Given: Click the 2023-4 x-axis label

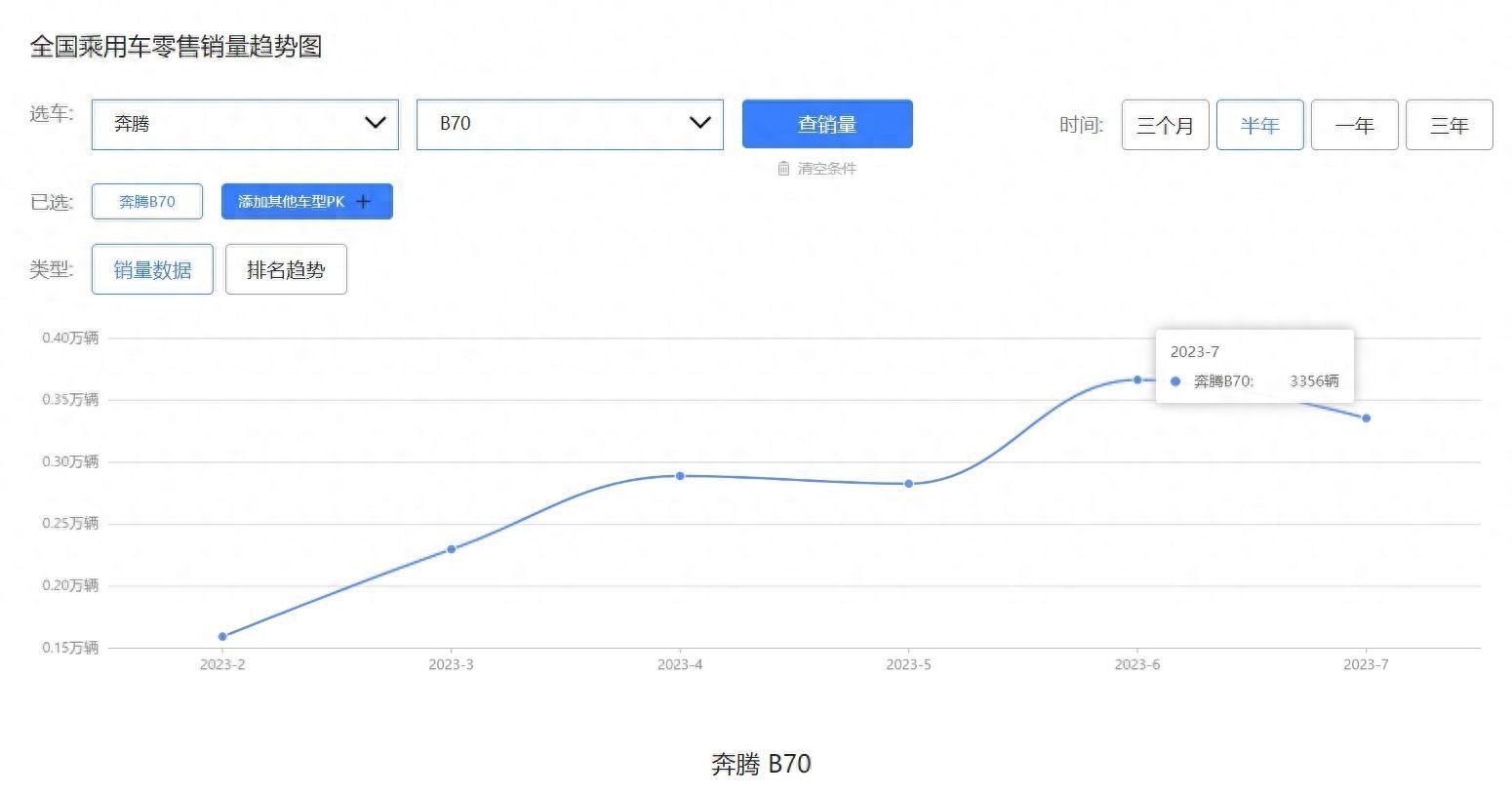Looking at the screenshot, I should [680, 664].
